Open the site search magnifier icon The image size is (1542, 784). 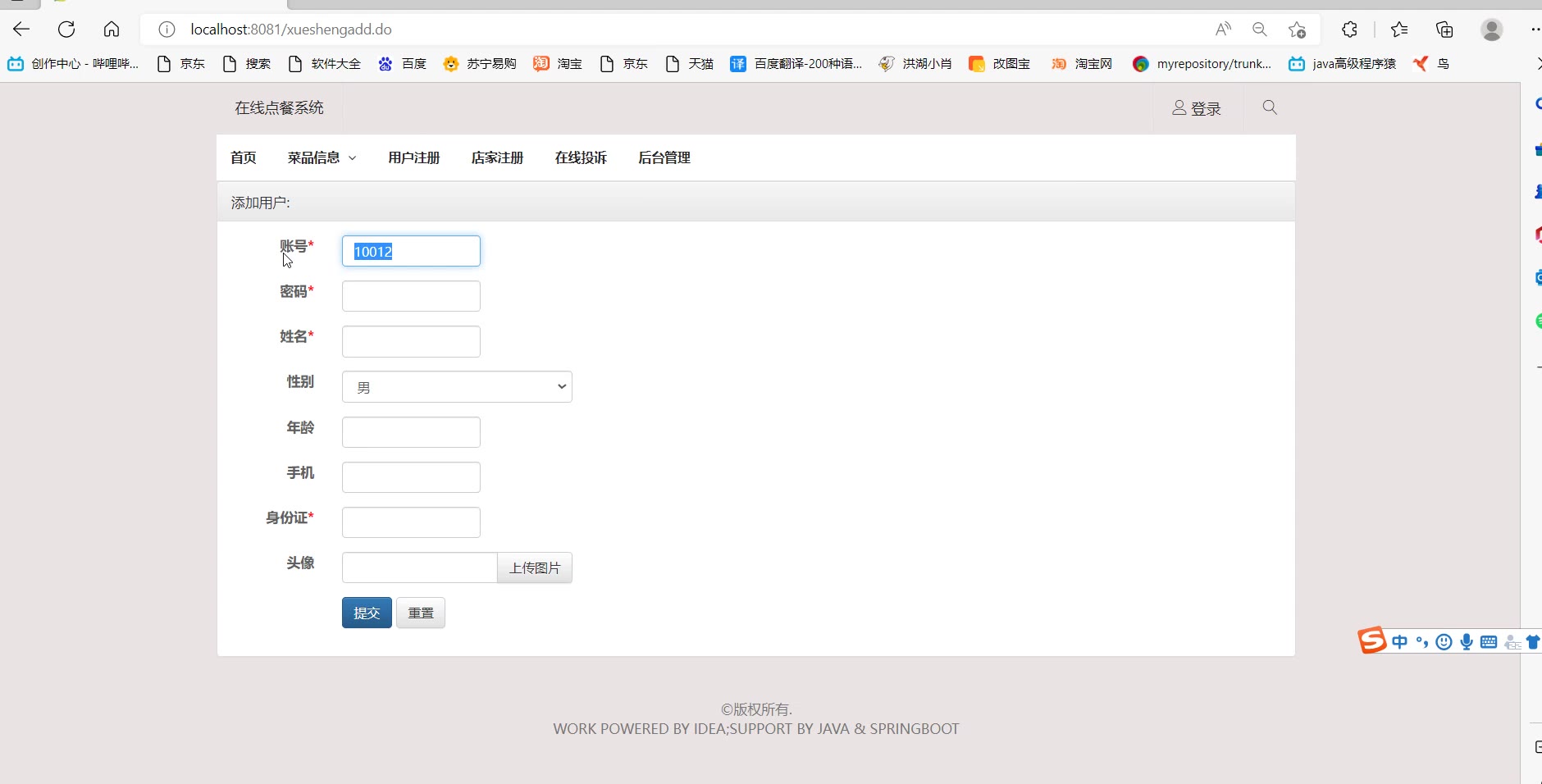(x=1270, y=107)
